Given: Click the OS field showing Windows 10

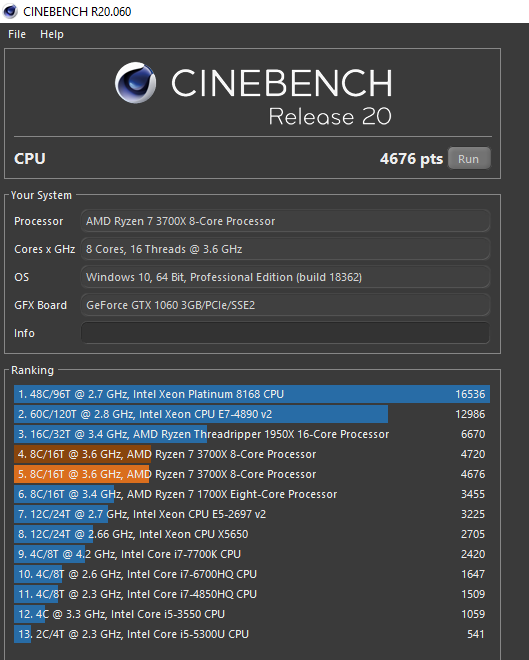Looking at the screenshot, I should pos(285,277).
